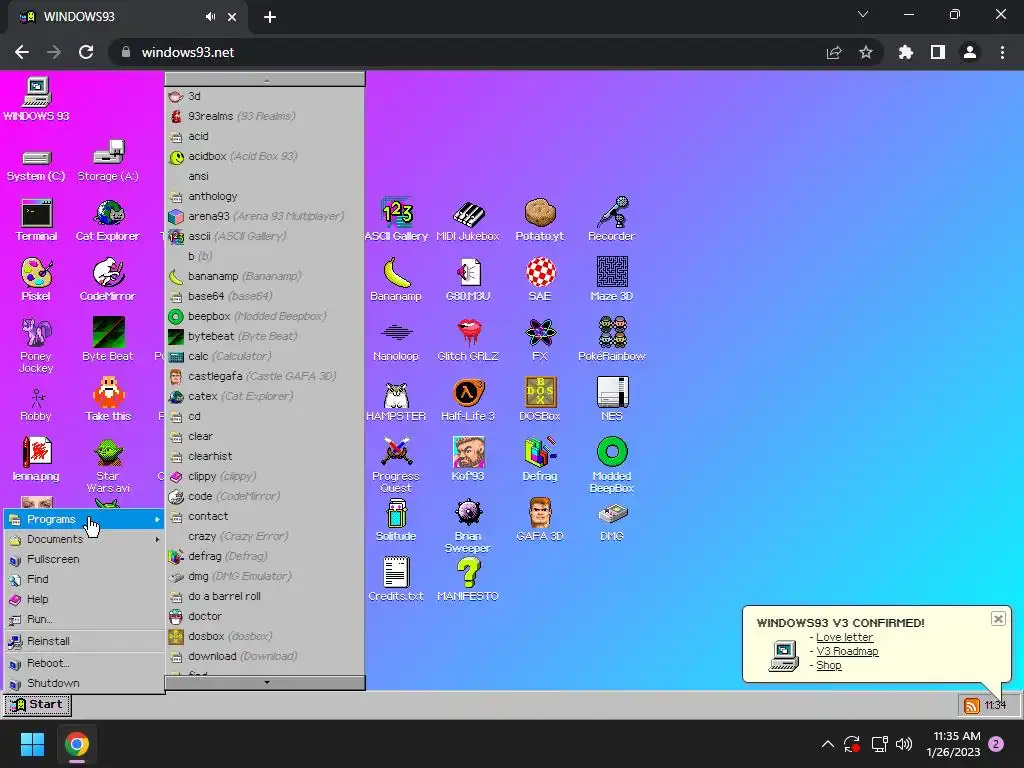Viewport: 1024px width, 768px height.
Task: Open the WINDOWS 93 desktop computer icon
Action: [x=37, y=99]
